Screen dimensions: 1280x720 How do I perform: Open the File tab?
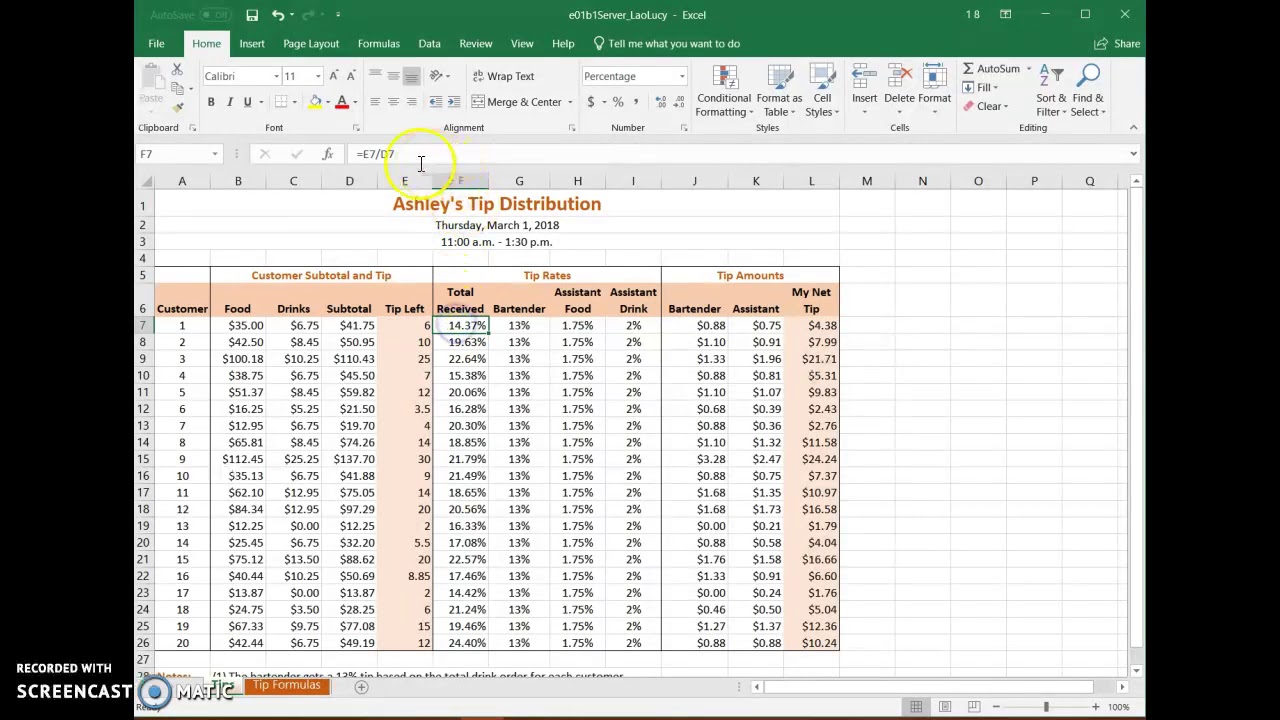point(156,44)
